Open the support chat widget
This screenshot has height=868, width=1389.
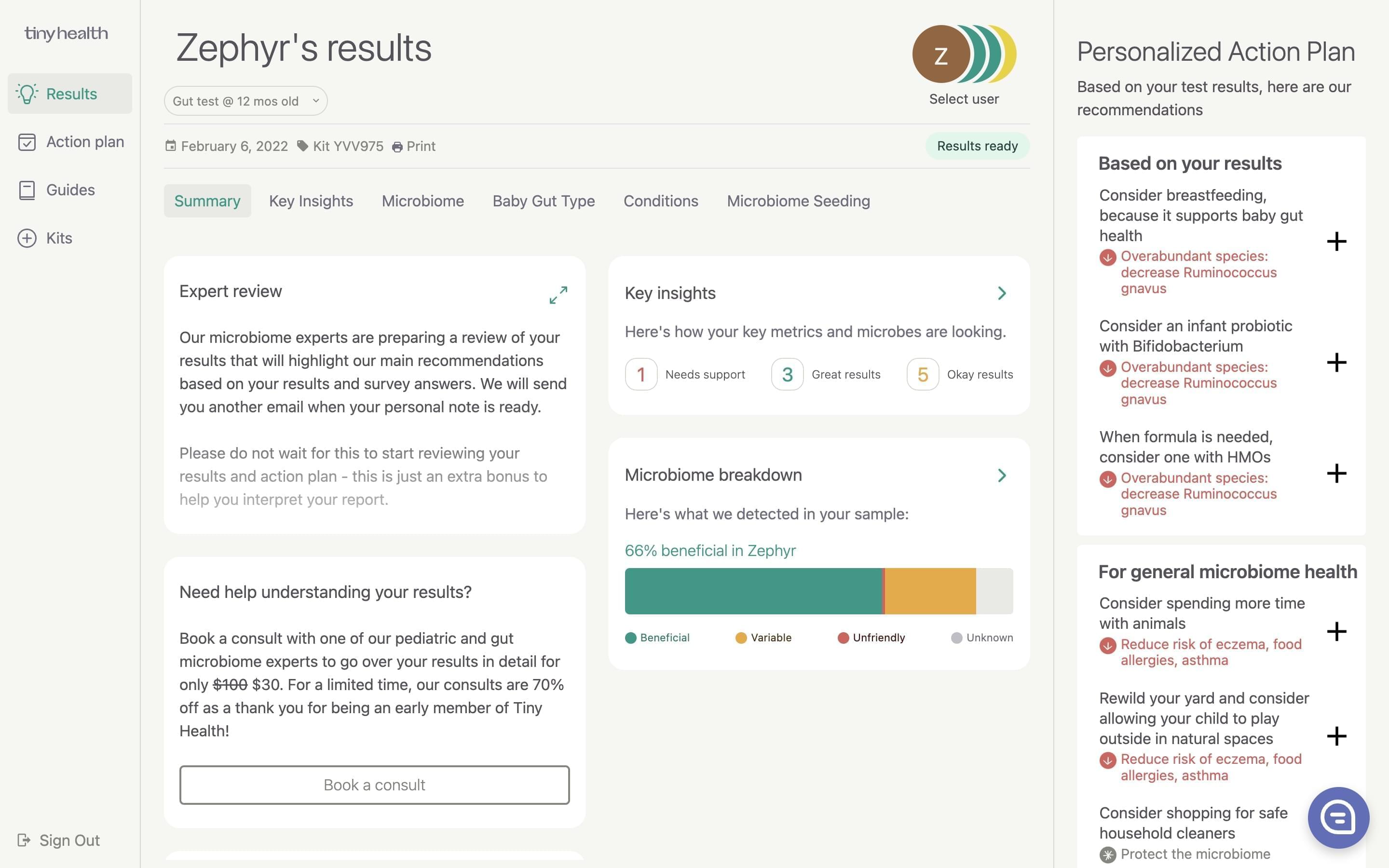click(x=1339, y=817)
